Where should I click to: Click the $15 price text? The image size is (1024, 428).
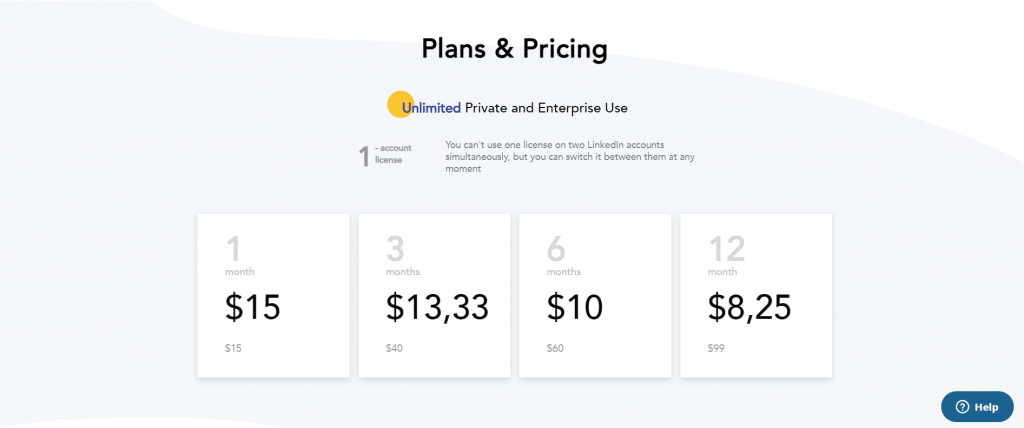click(253, 307)
